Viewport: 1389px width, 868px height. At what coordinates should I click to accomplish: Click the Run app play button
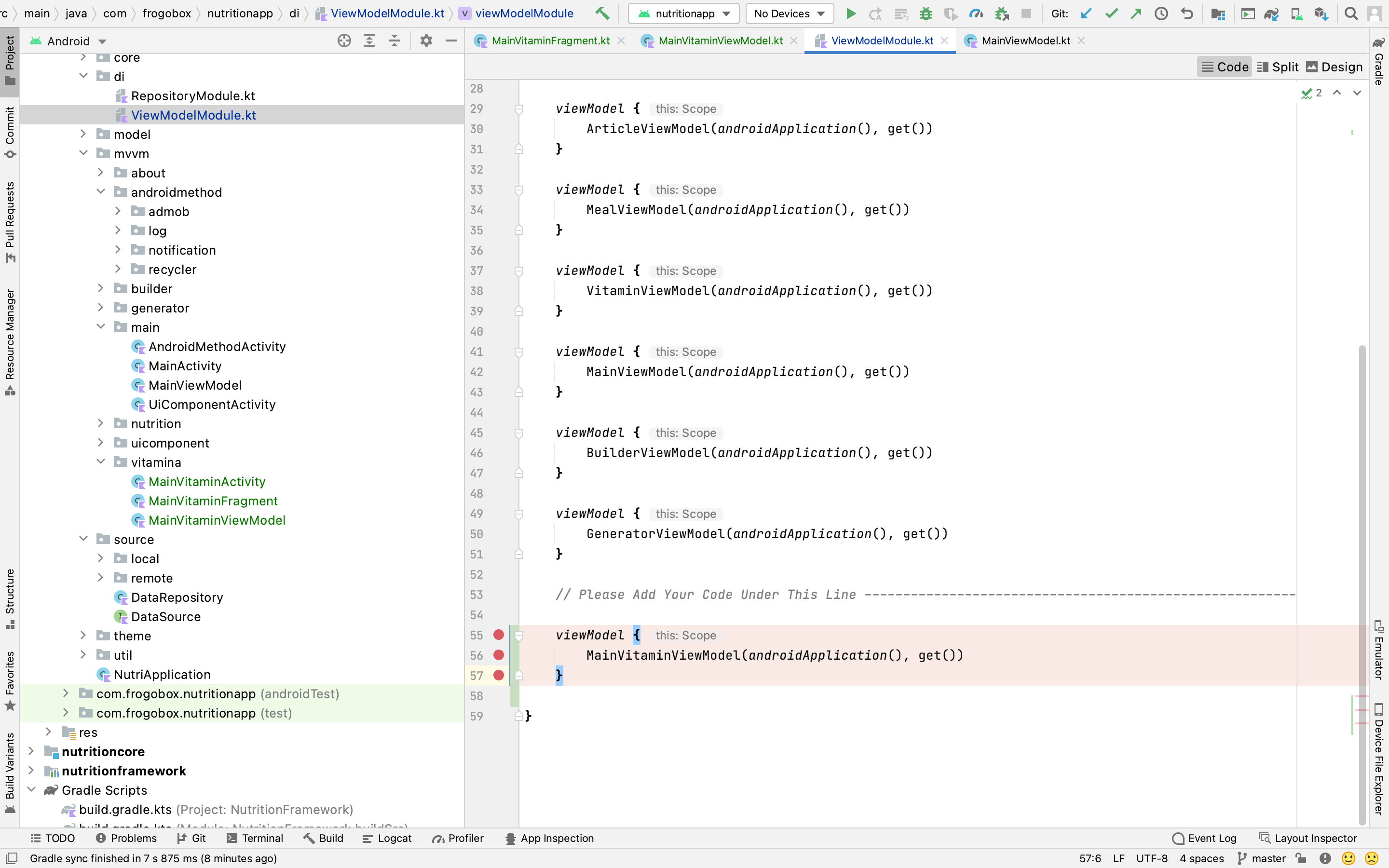851,13
